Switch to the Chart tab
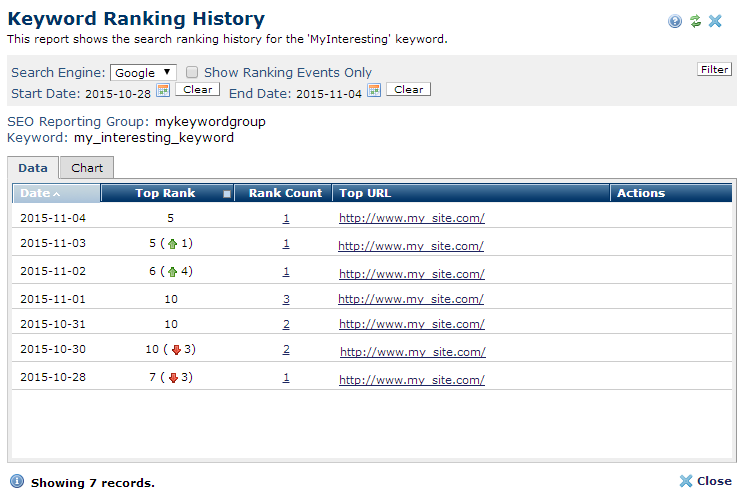 [x=87, y=168]
